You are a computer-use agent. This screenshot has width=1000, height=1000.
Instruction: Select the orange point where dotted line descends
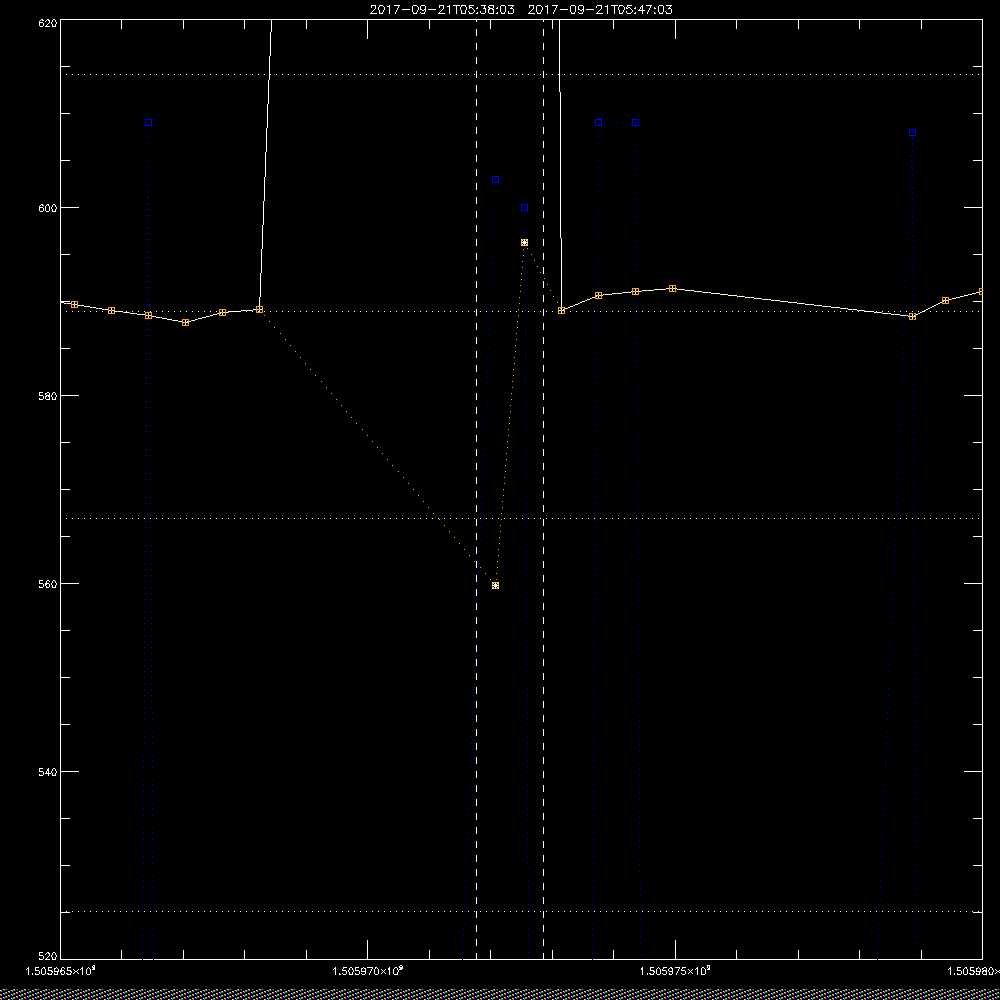(x=260, y=309)
